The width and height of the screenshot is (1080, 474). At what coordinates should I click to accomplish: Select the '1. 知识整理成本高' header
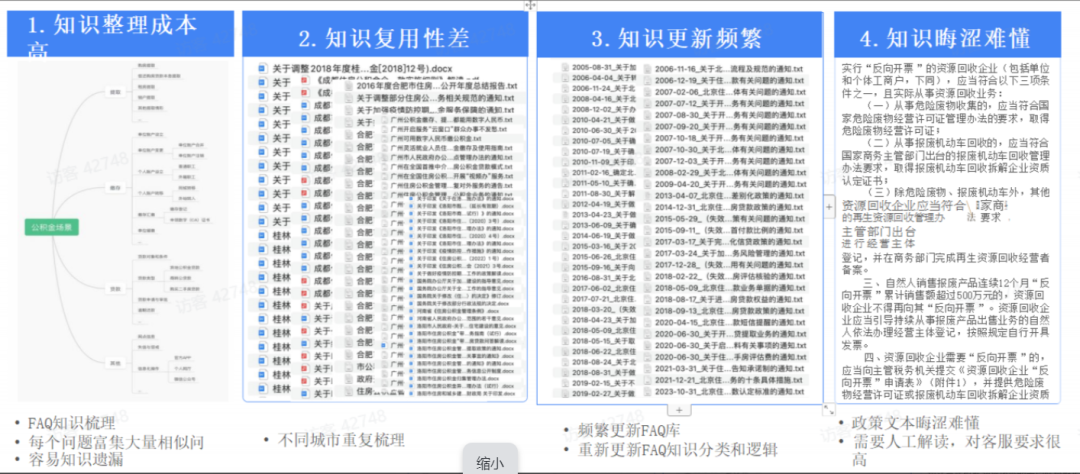point(118,34)
